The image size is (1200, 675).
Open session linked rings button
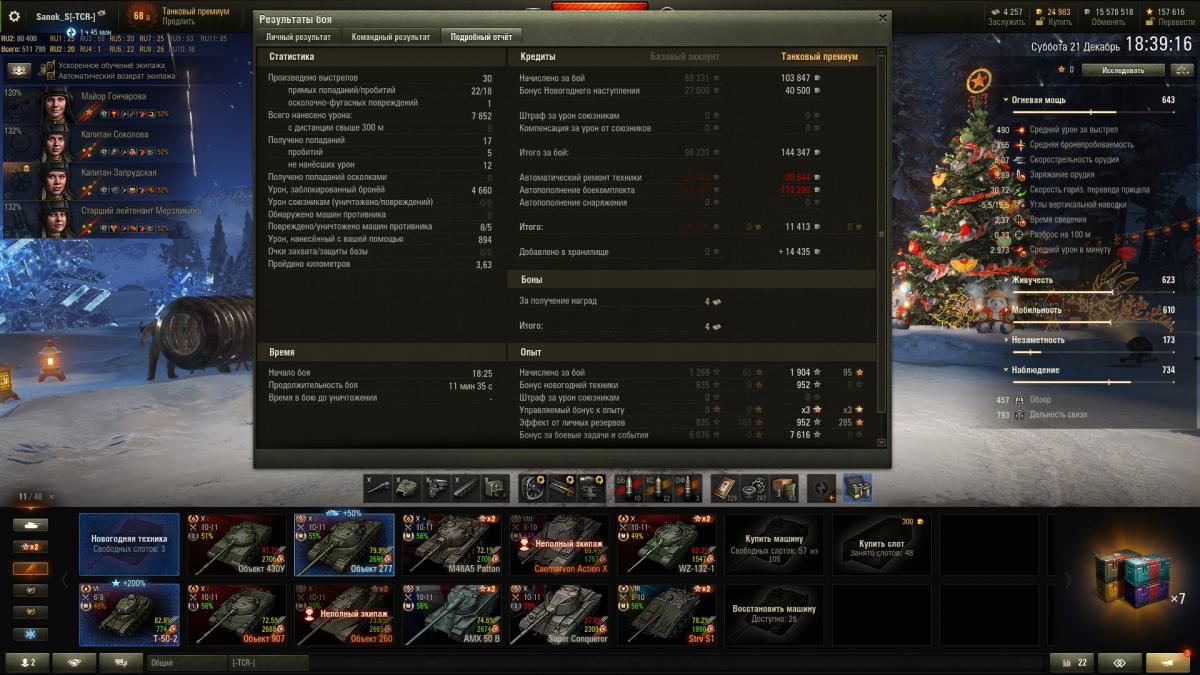click(x=1119, y=662)
